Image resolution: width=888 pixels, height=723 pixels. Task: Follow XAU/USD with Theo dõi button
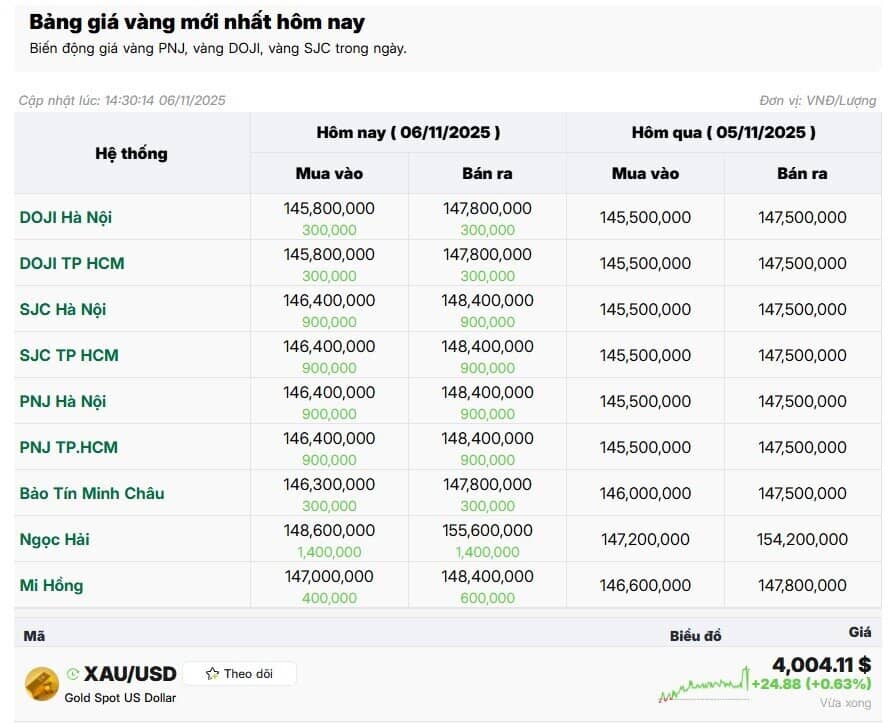pyautogui.click(x=240, y=674)
